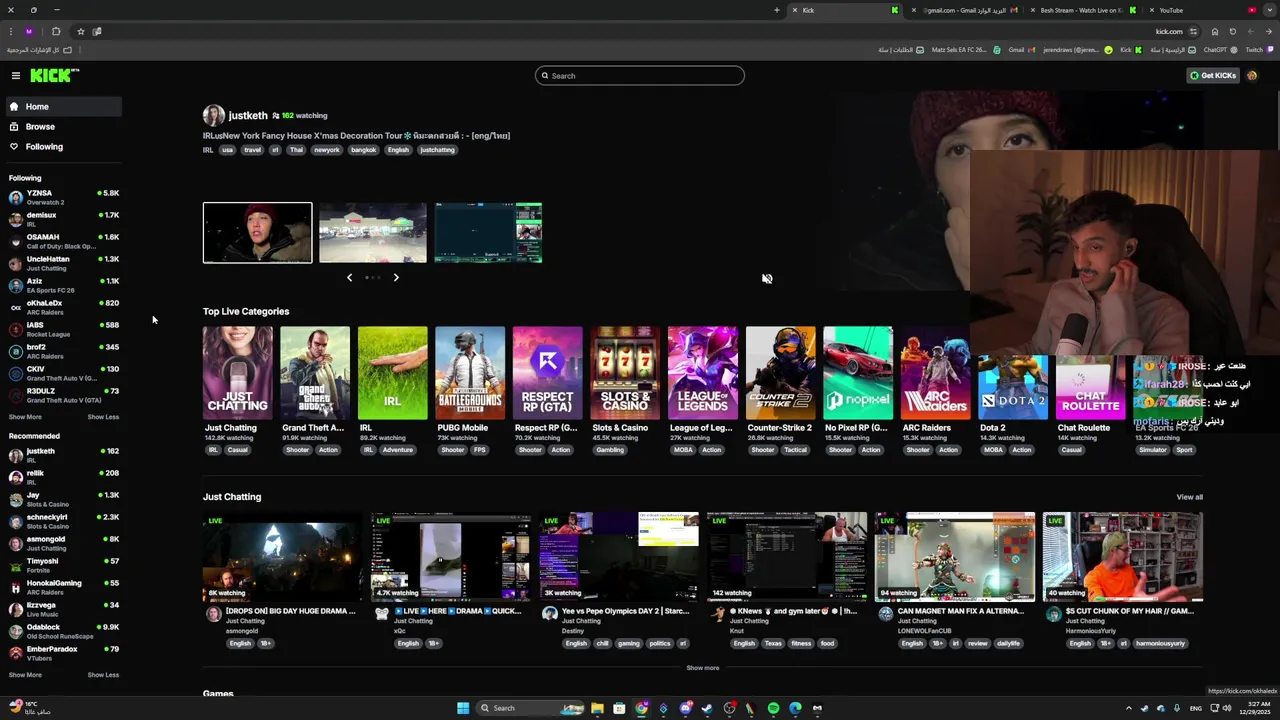Collapse Following list with Show Less

(103, 417)
